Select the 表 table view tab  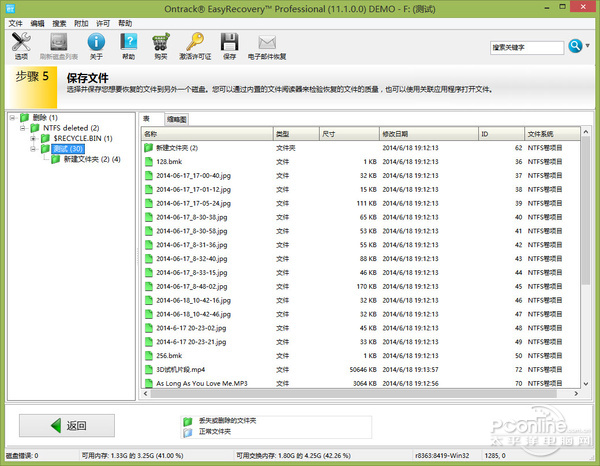coord(152,119)
